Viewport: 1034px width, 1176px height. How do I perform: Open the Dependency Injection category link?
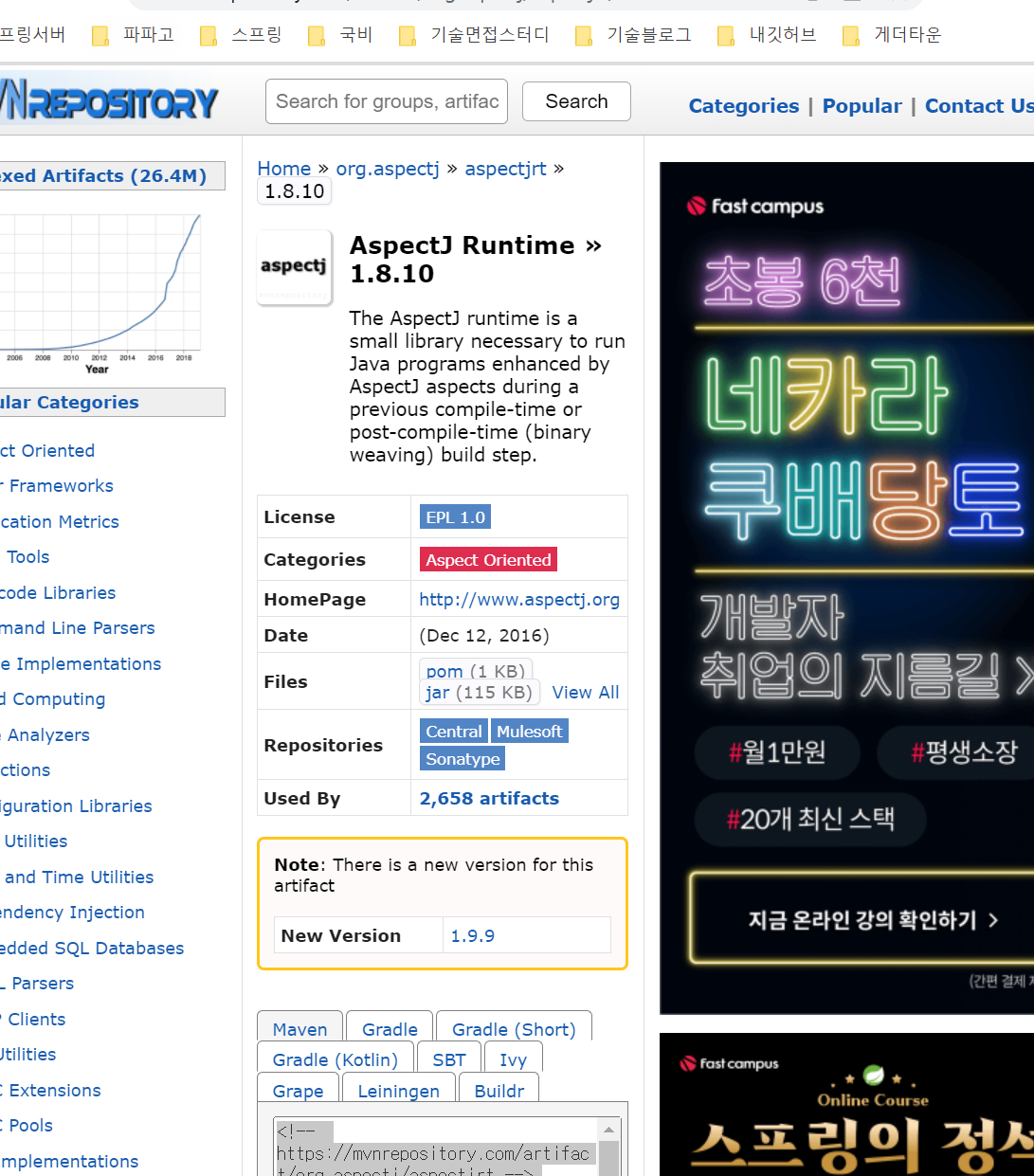click(72, 913)
